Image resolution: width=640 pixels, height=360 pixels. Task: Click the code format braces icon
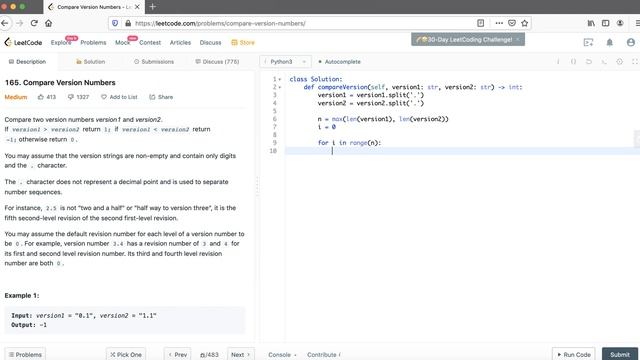[x=573, y=62]
